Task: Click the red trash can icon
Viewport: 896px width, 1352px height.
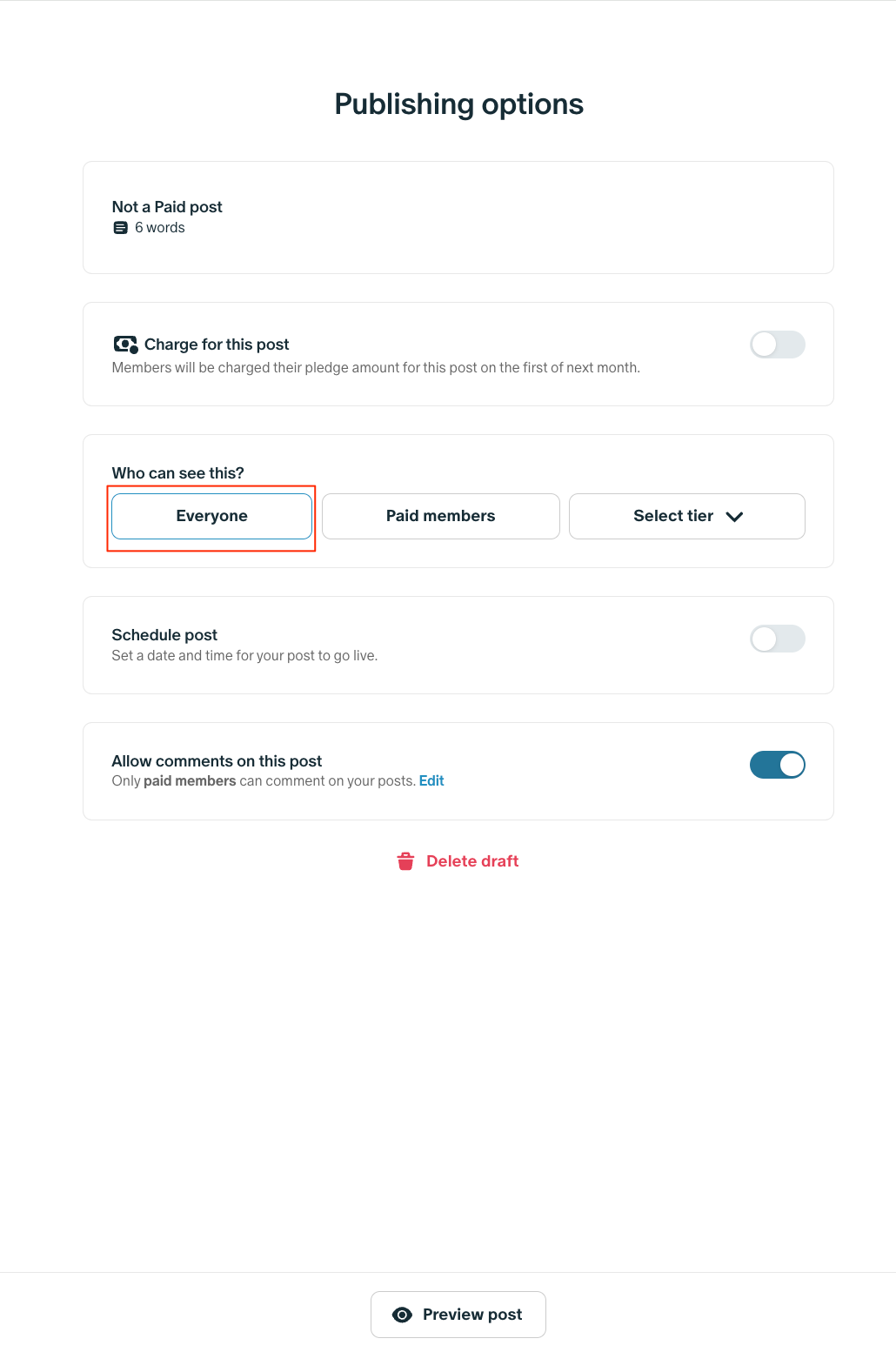Action: pyautogui.click(x=405, y=861)
